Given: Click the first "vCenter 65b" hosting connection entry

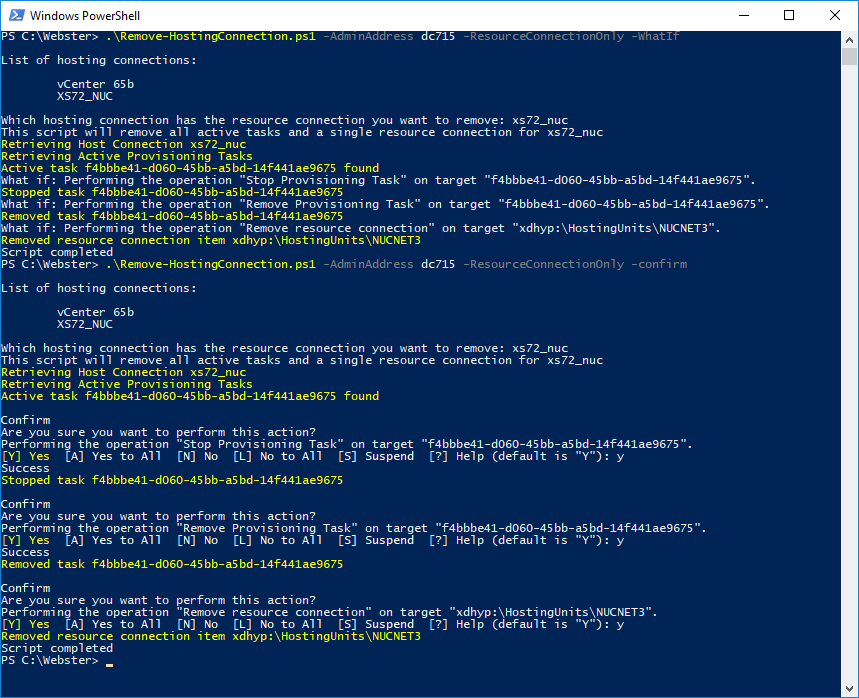Looking at the screenshot, I should tap(95, 84).
